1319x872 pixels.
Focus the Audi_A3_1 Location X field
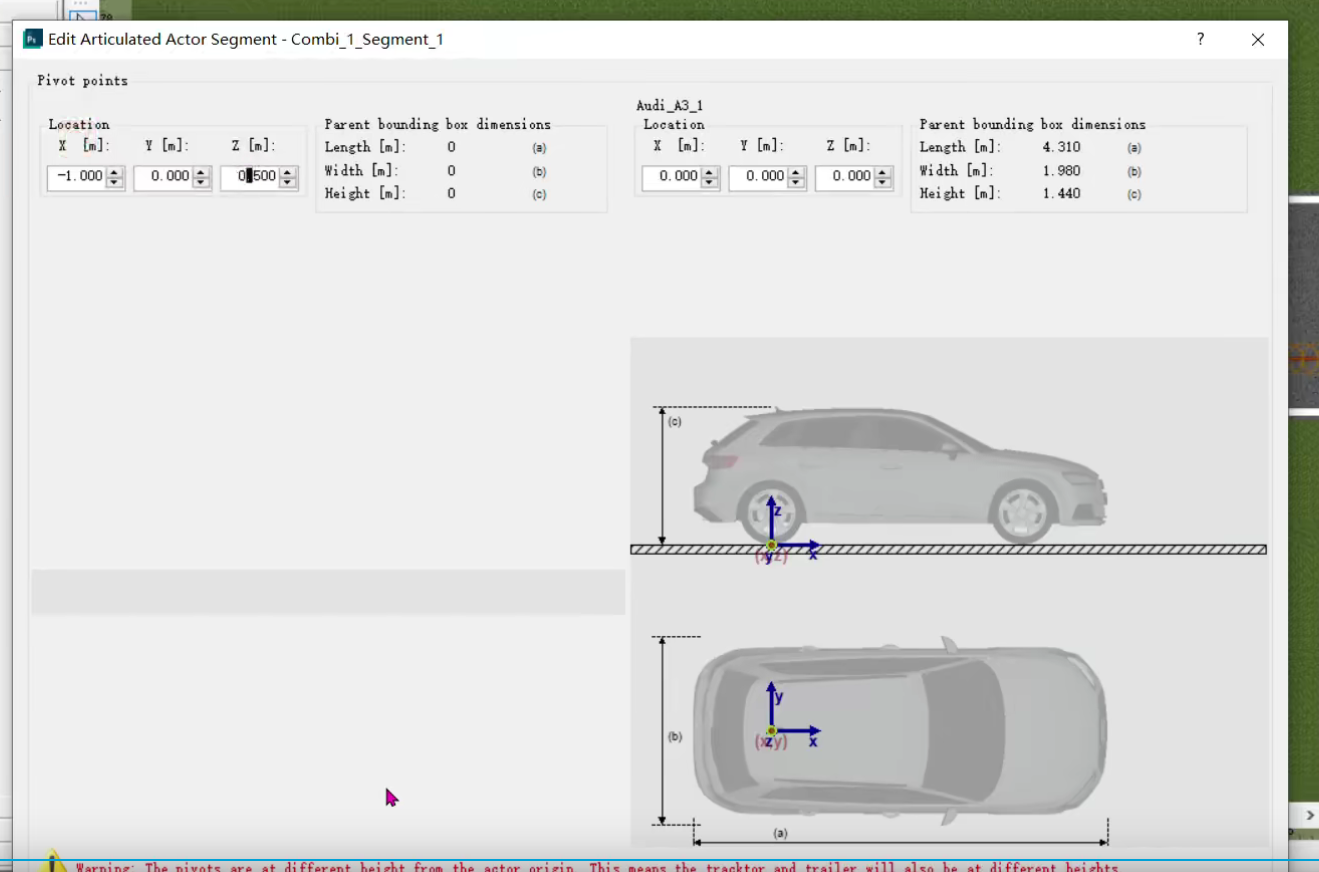click(672, 177)
